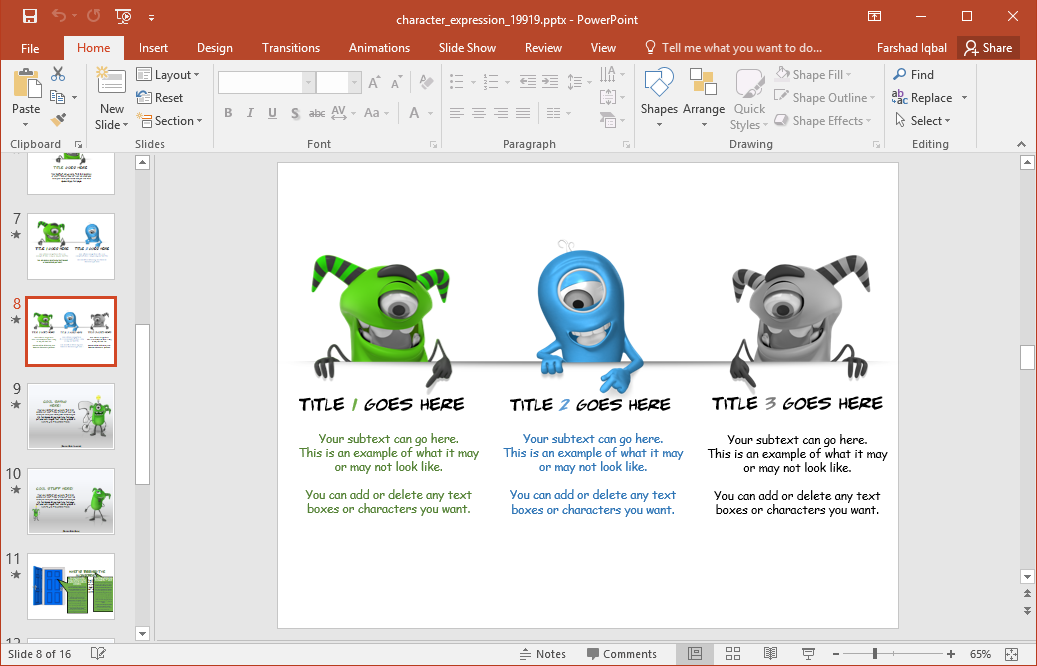The width and height of the screenshot is (1037, 666).
Task: Click the New Slide icon
Action: pos(111,82)
